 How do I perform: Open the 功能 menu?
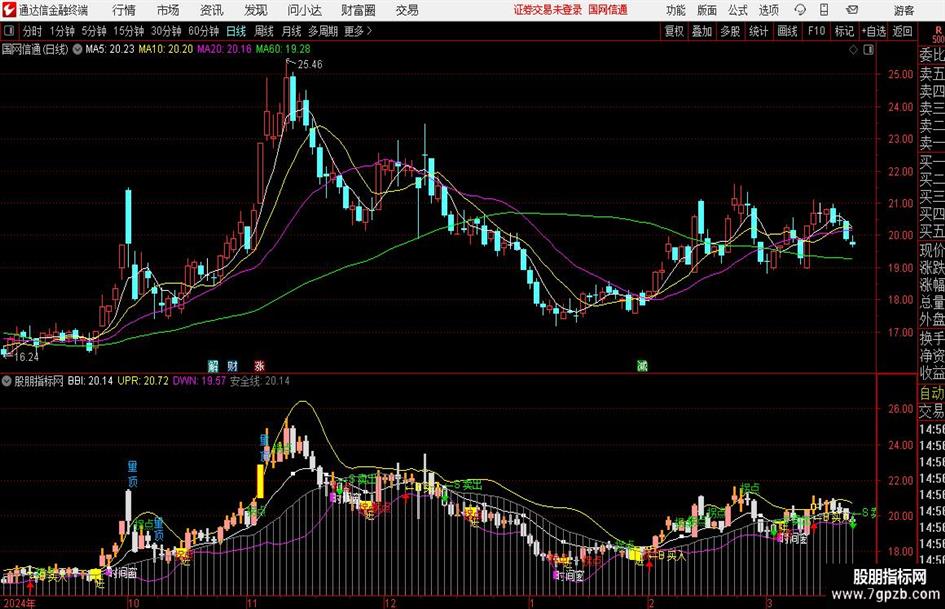(x=676, y=10)
